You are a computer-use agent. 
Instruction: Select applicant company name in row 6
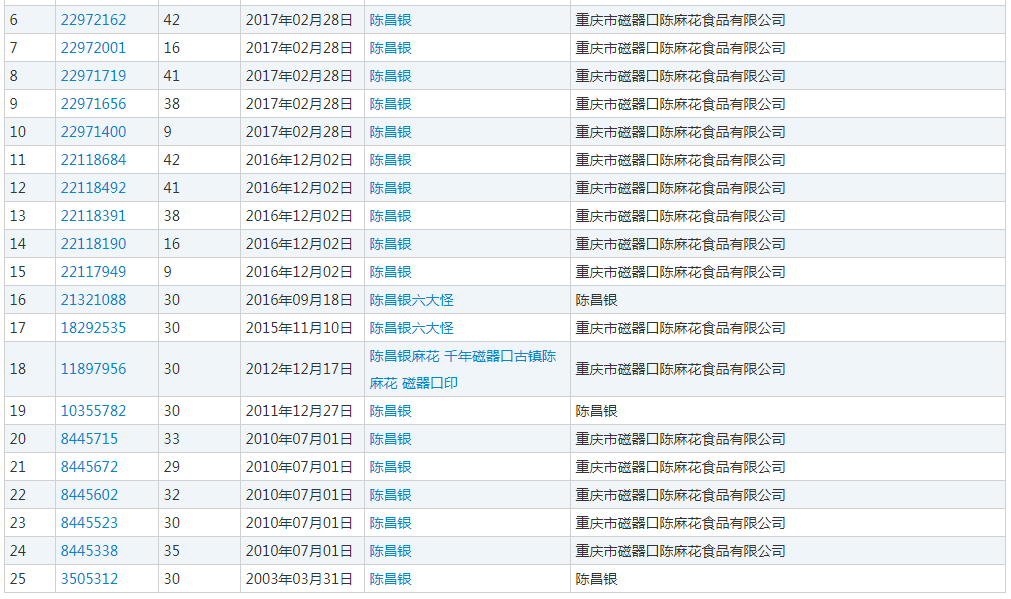(x=680, y=20)
